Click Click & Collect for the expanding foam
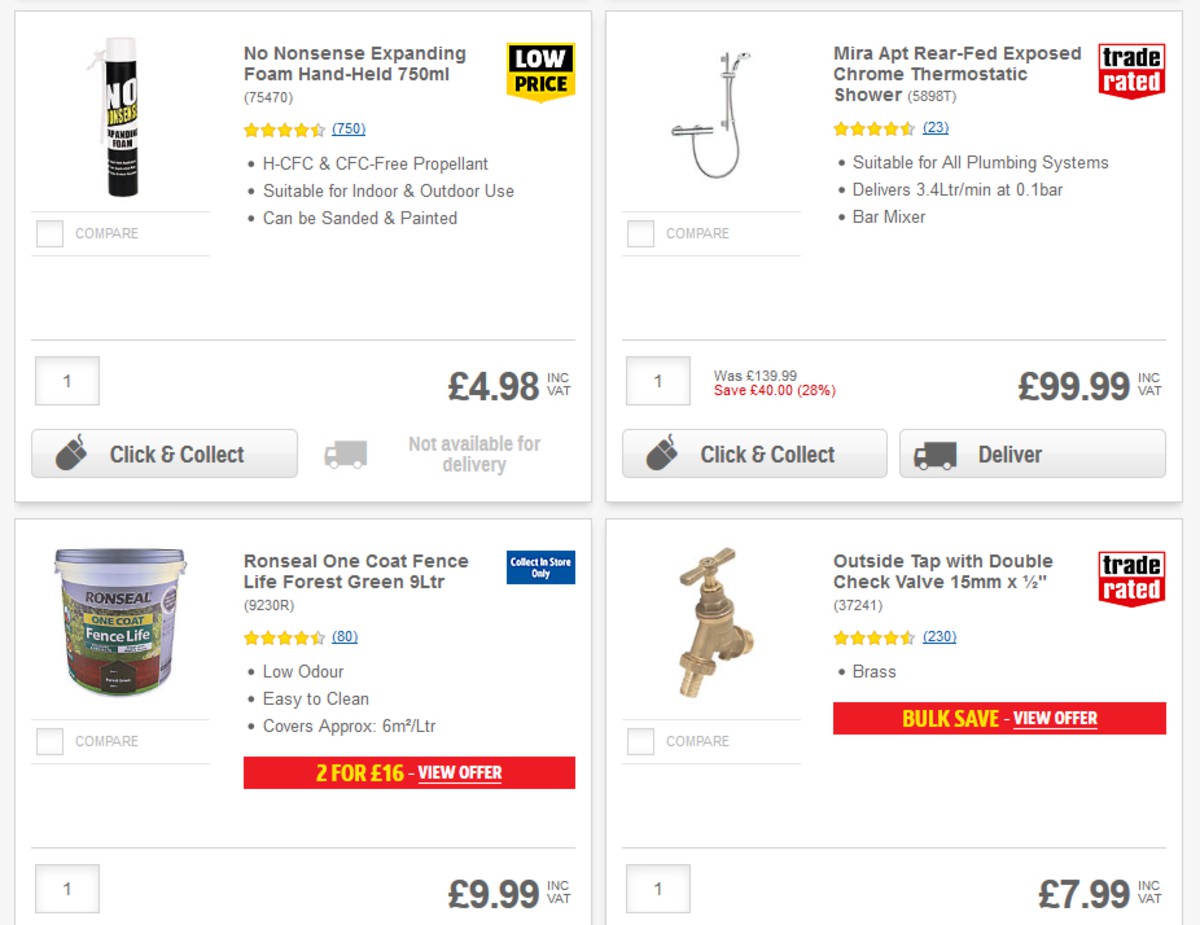 click(x=164, y=453)
